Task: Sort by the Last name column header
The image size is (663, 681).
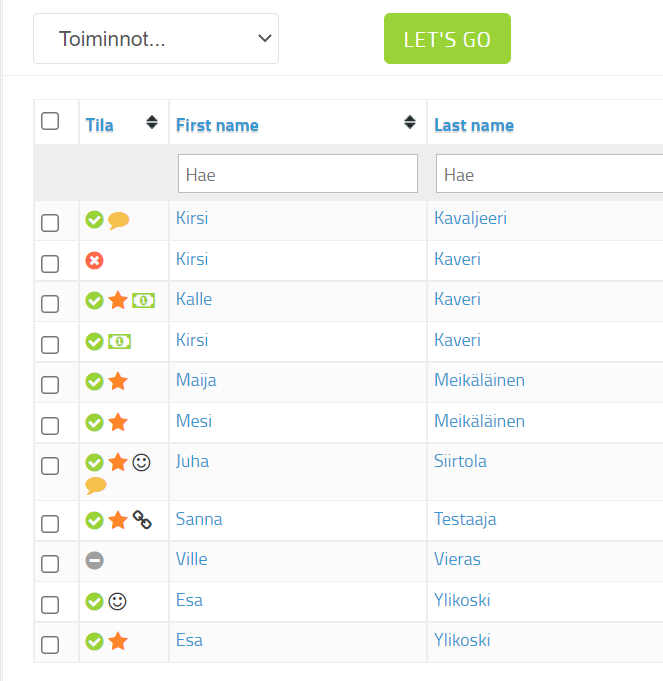Action: coord(474,125)
